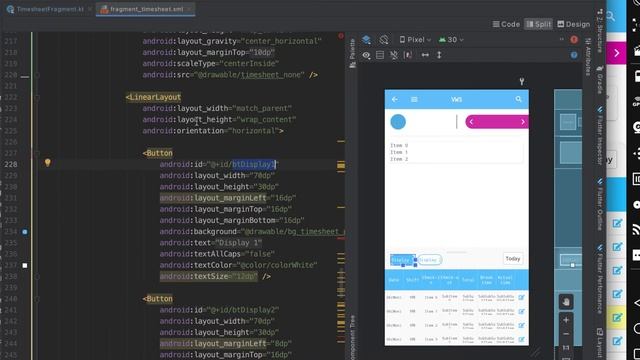Click the clear constraints icon
The height and width of the screenshot is (360, 640).
point(394,55)
